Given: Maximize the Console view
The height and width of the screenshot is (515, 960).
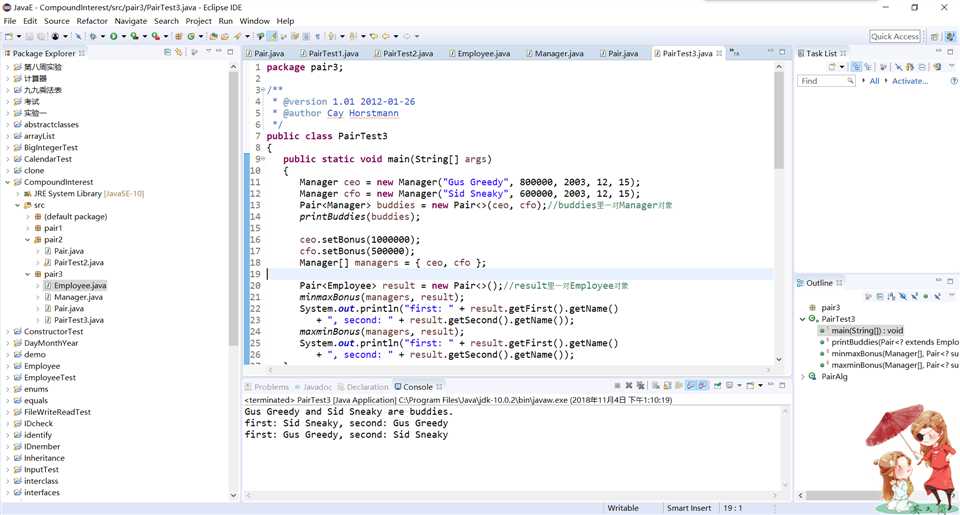Looking at the screenshot, I should coord(782,385).
